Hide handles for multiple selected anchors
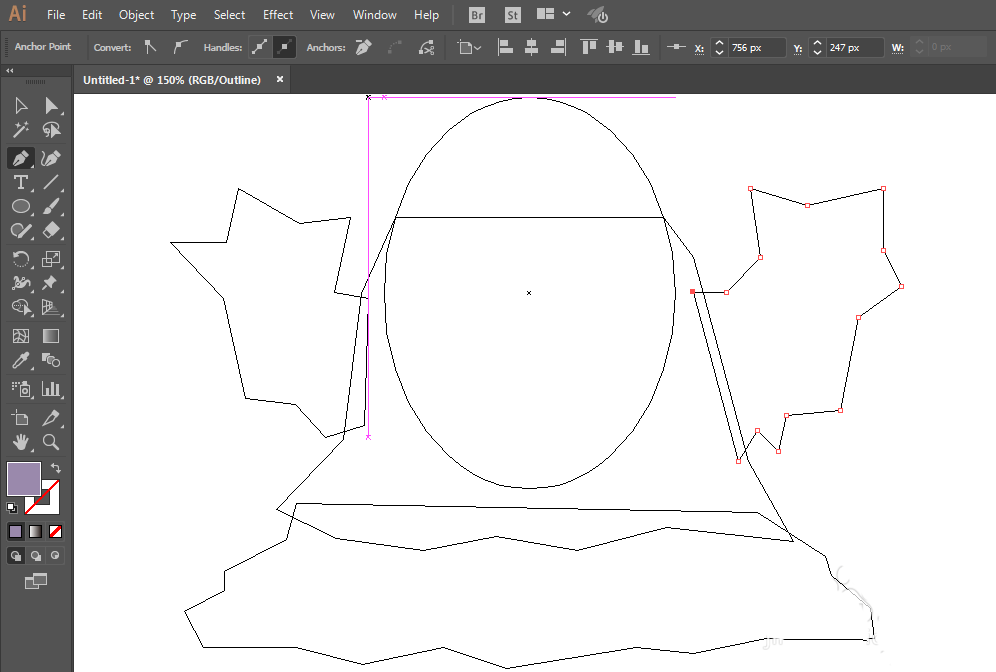 (285, 47)
